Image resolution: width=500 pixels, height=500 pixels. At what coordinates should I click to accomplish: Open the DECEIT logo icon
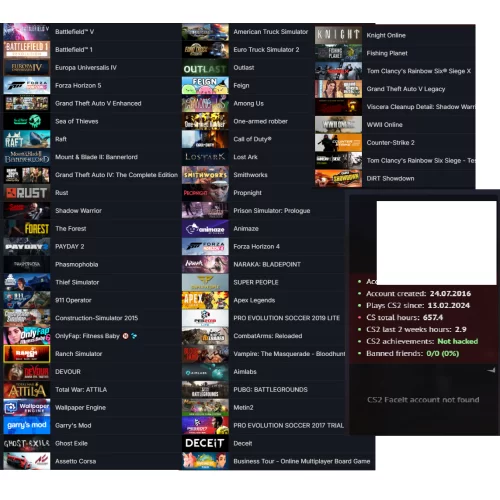[x=205, y=443]
